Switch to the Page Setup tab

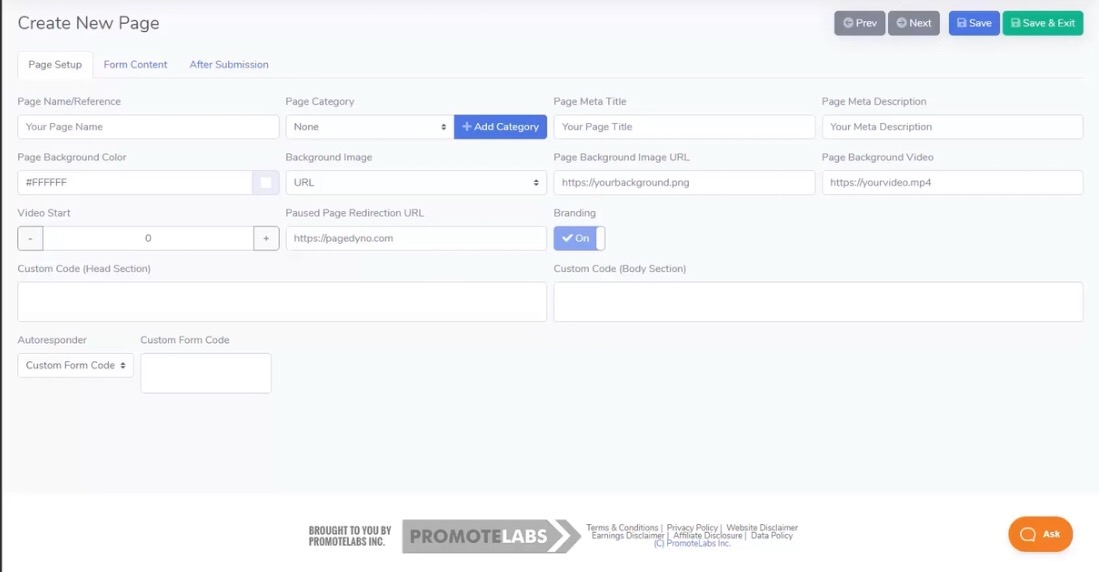coord(55,64)
